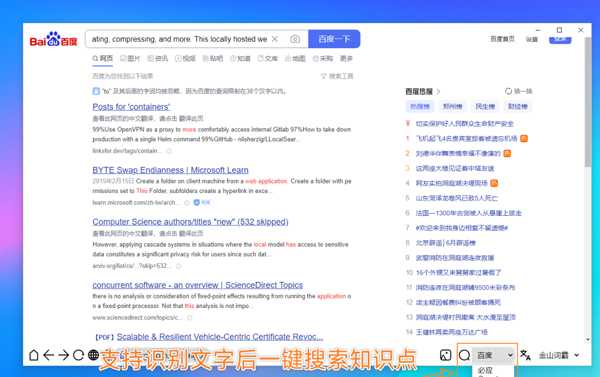The height and width of the screenshot is (377, 600).
Task: Select the 民生榜 hot list tab
Action: [x=485, y=106]
